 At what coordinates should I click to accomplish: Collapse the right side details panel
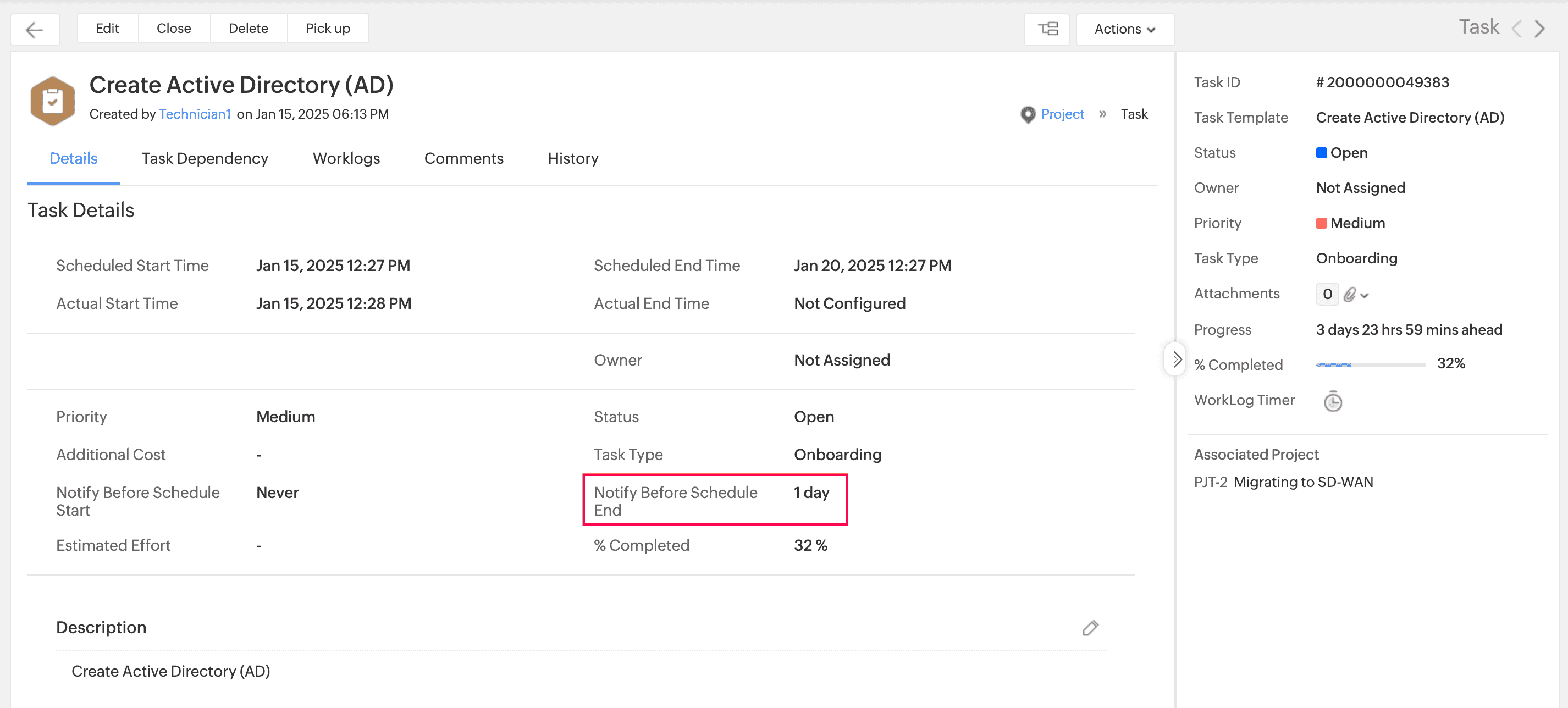click(1177, 360)
